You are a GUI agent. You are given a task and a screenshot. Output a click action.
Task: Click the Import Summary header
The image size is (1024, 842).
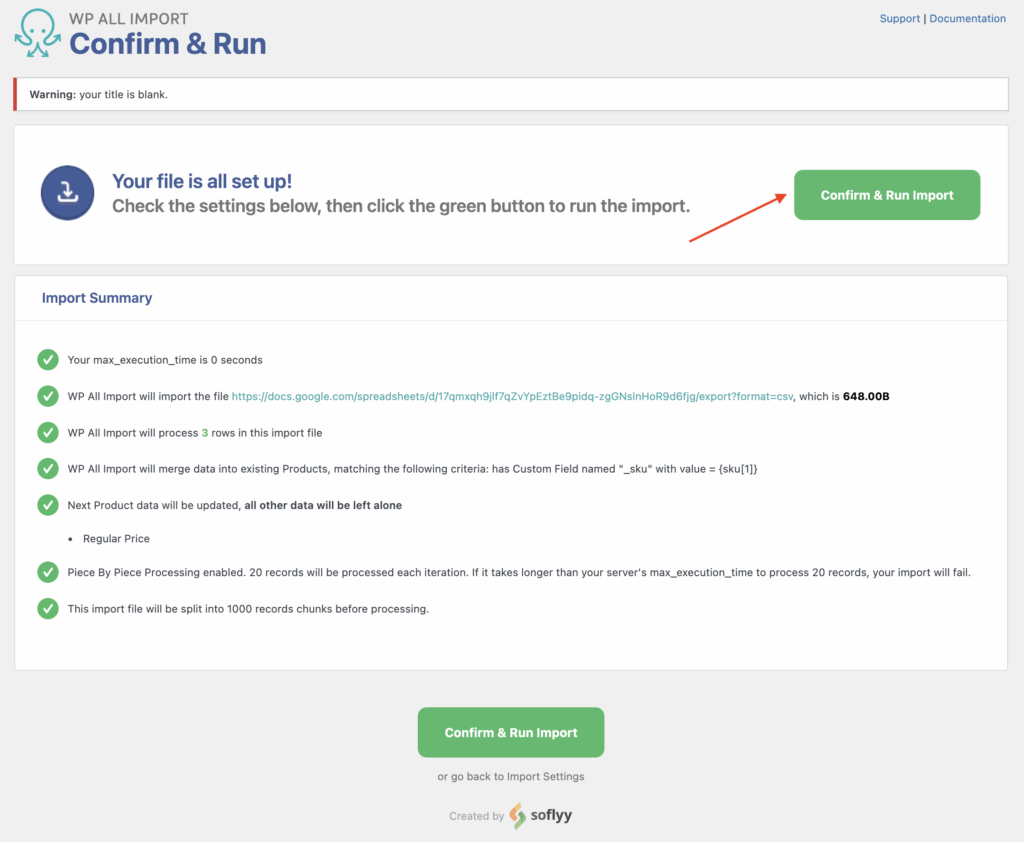click(x=97, y=297)
